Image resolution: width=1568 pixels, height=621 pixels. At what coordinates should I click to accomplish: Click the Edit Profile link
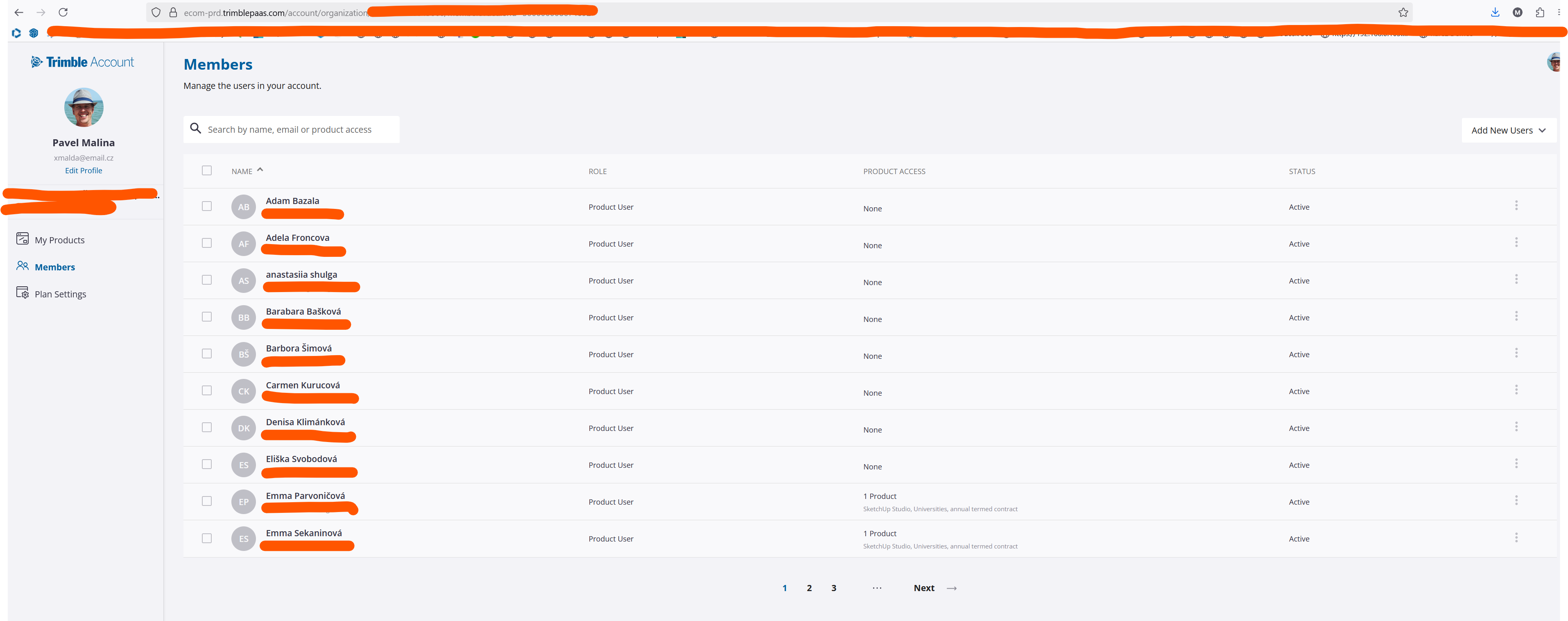coord(84,170)
